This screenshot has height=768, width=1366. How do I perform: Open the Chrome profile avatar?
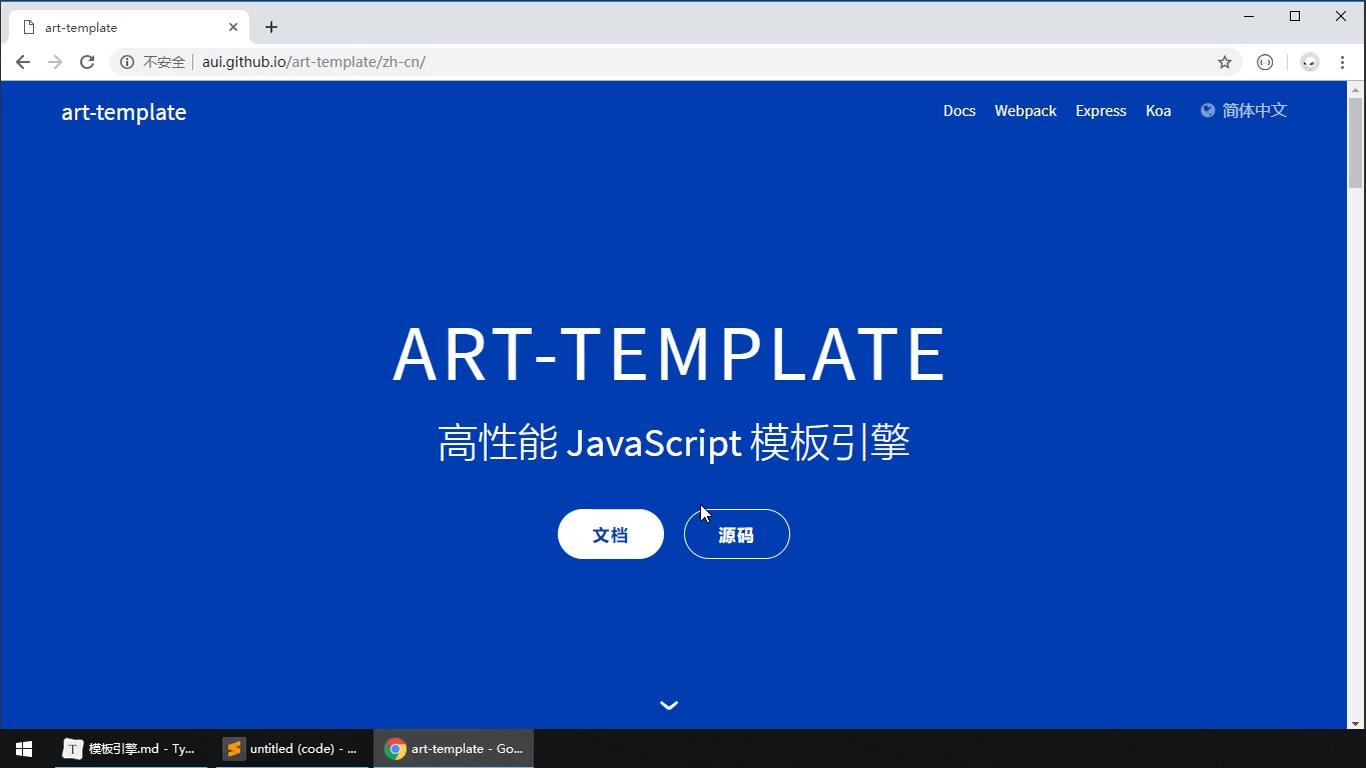(x=1309, y=62)
